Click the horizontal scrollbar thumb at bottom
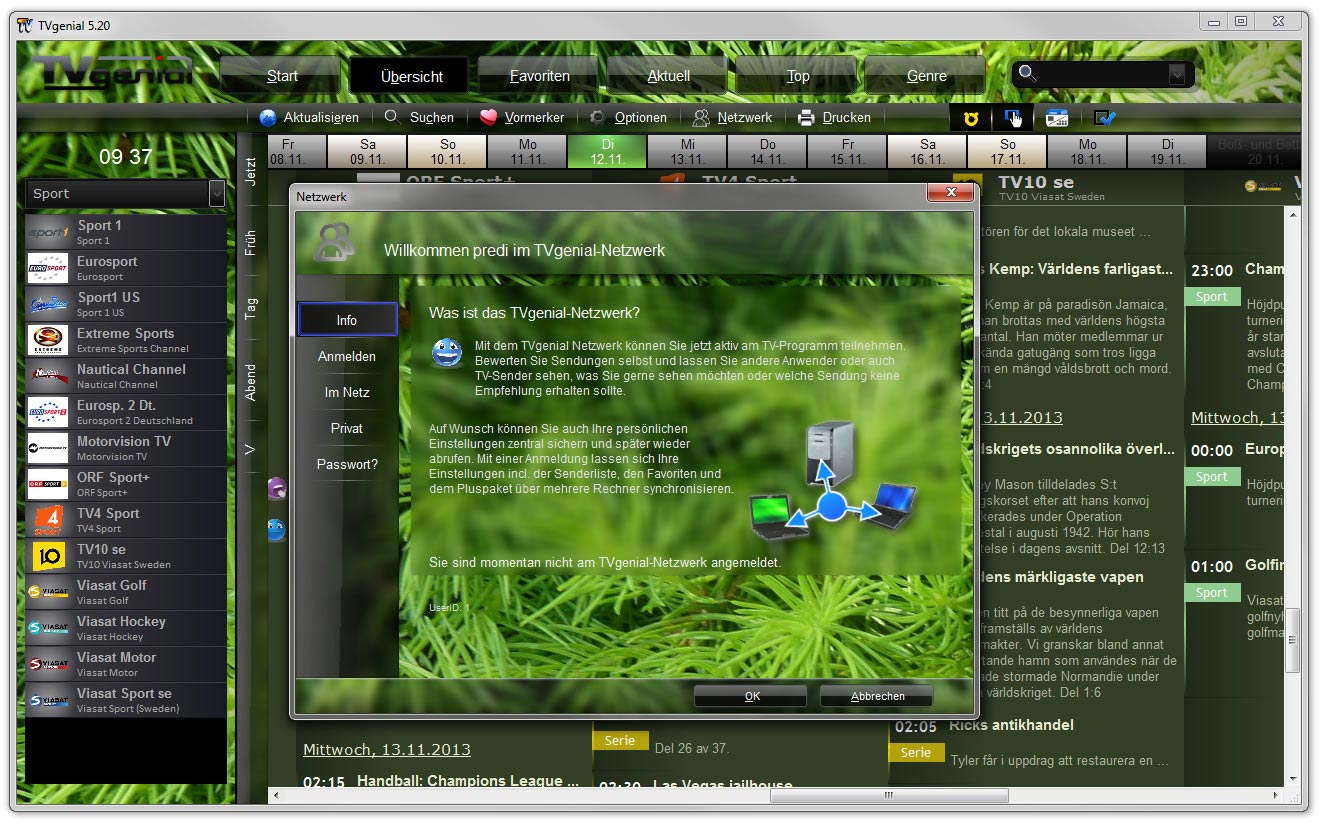 pyautogui.click(x=888, y=795)
